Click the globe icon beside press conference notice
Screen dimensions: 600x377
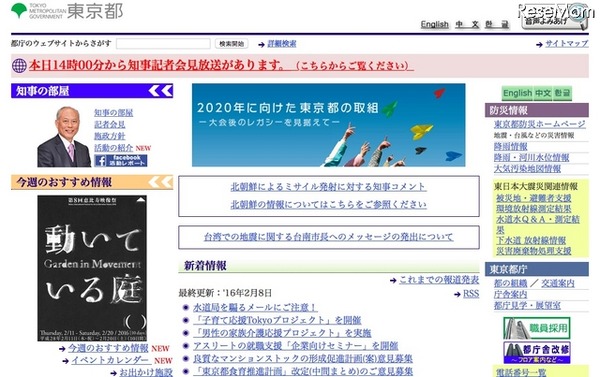click(x=19, y=66)
